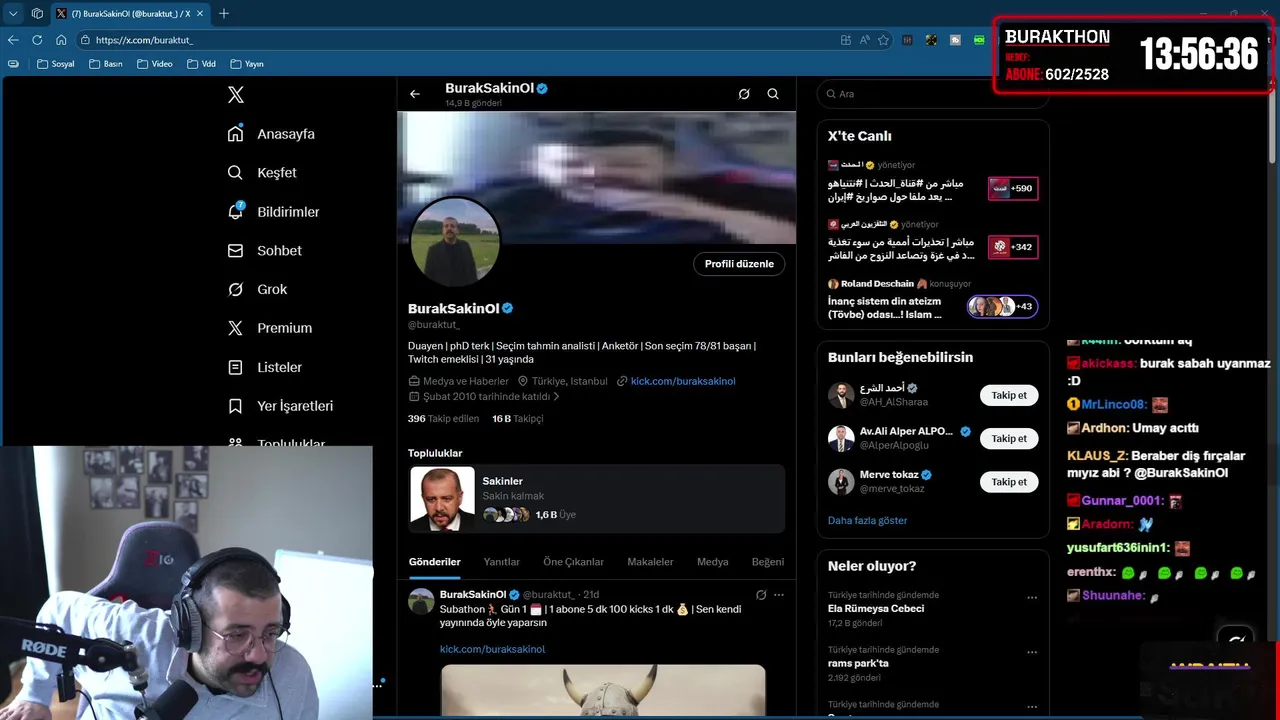
Task: Expand join date details arrow
Action: tap(556, 397)
